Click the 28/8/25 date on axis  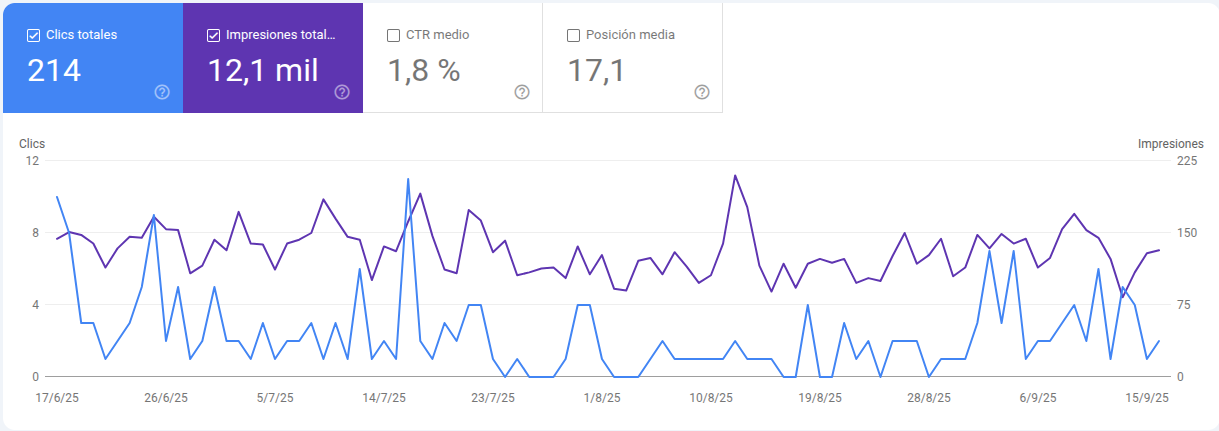[929, 397]
